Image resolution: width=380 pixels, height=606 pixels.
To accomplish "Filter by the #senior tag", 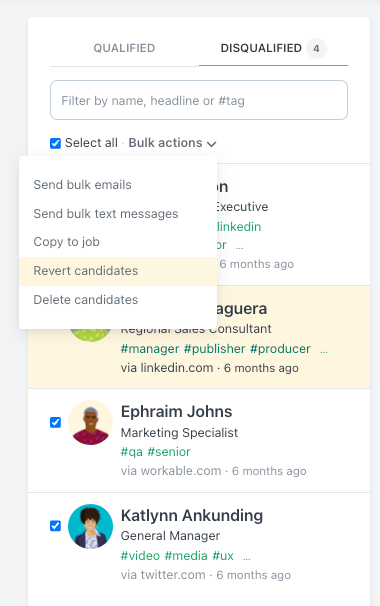I will point(169,452).
